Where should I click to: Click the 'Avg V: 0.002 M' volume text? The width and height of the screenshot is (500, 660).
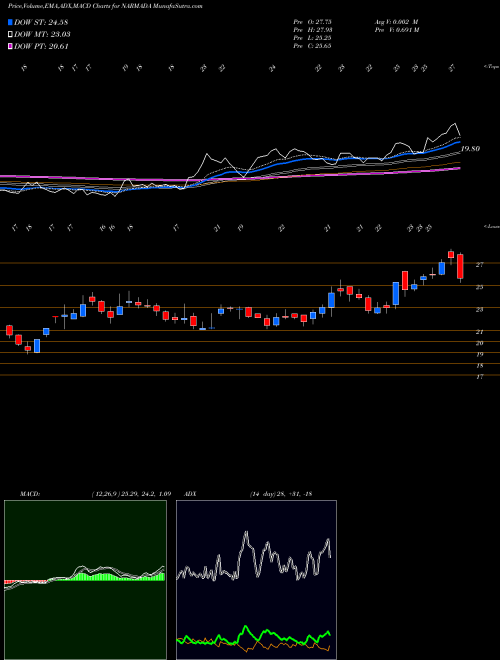(x=396, y=22)
